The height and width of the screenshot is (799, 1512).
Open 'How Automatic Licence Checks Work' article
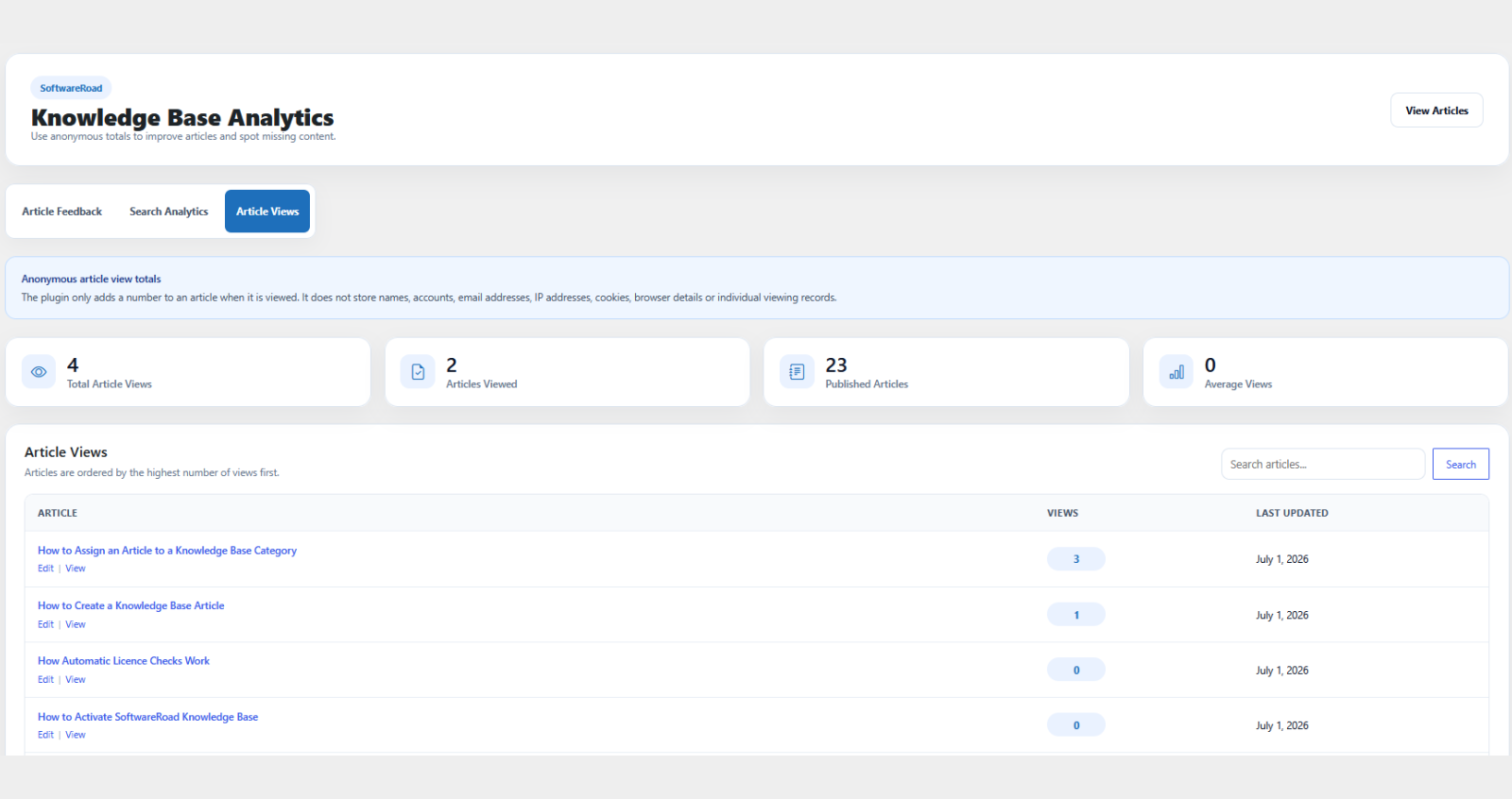click(124, 661)
